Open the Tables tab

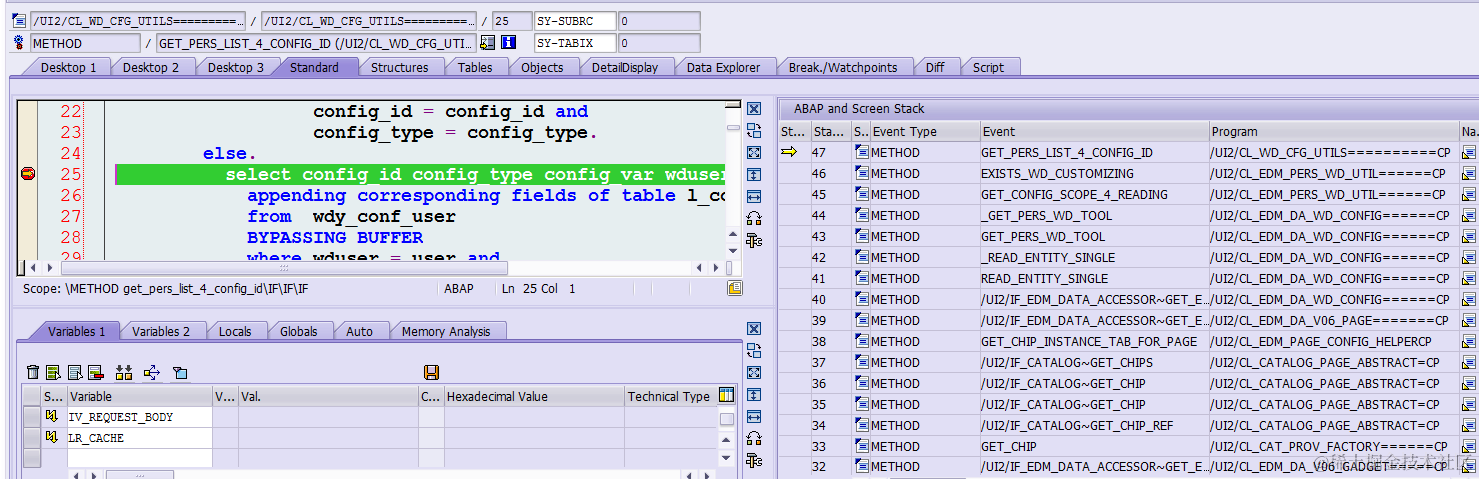click(475, 67)
